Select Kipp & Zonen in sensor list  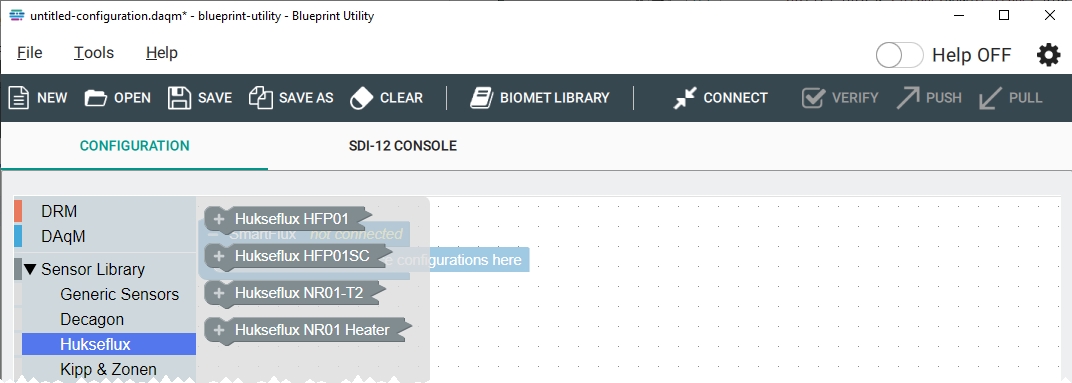tap(109, 369)
